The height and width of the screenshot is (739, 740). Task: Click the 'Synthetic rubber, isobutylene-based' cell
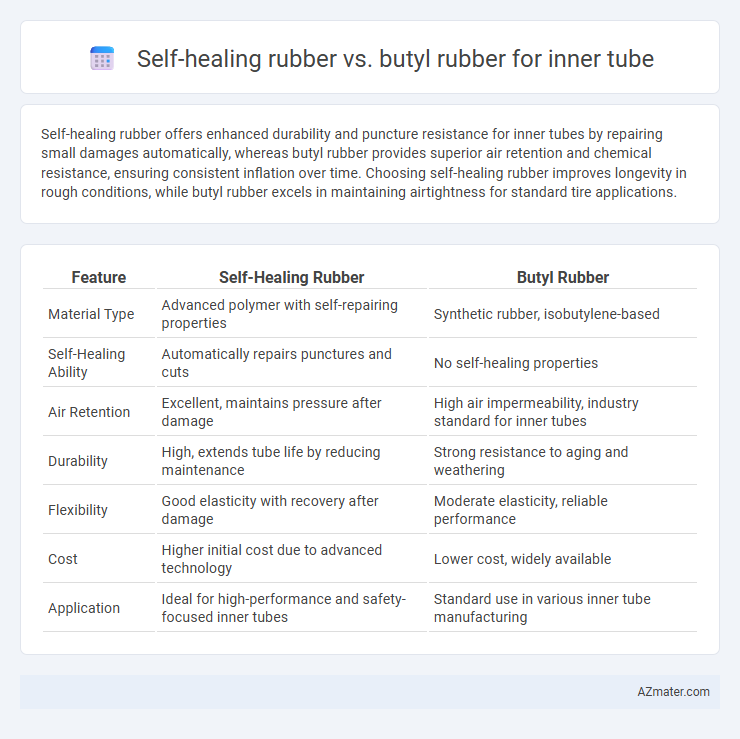[547, 314]
